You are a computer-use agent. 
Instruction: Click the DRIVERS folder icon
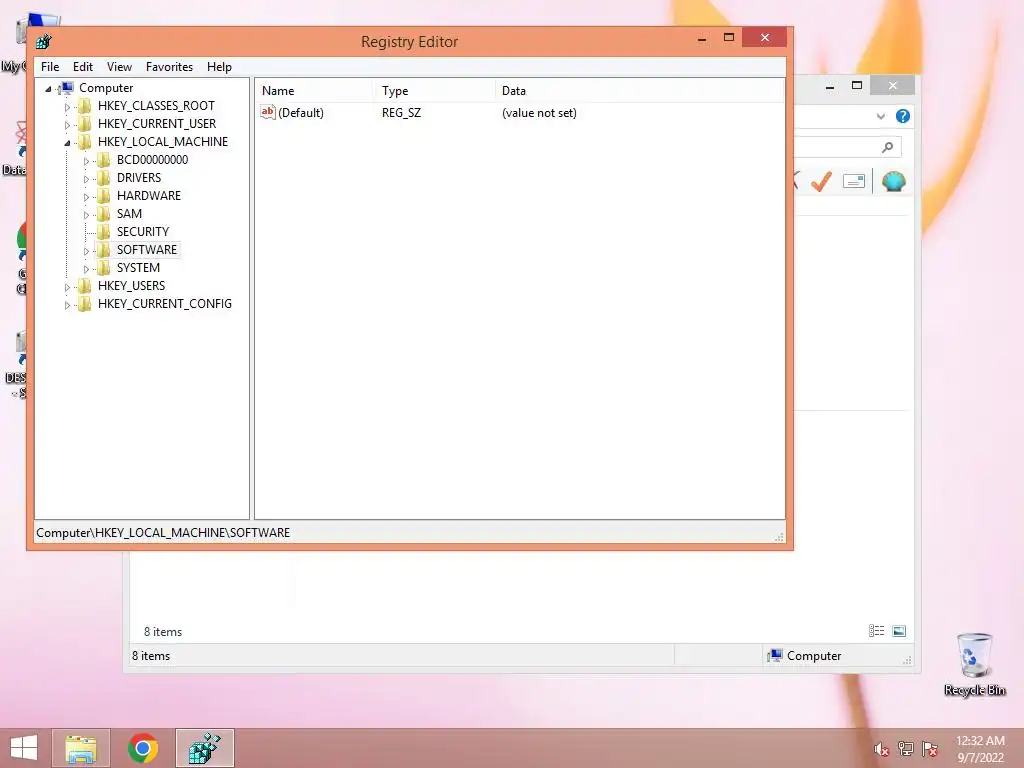tap(103, 178)
